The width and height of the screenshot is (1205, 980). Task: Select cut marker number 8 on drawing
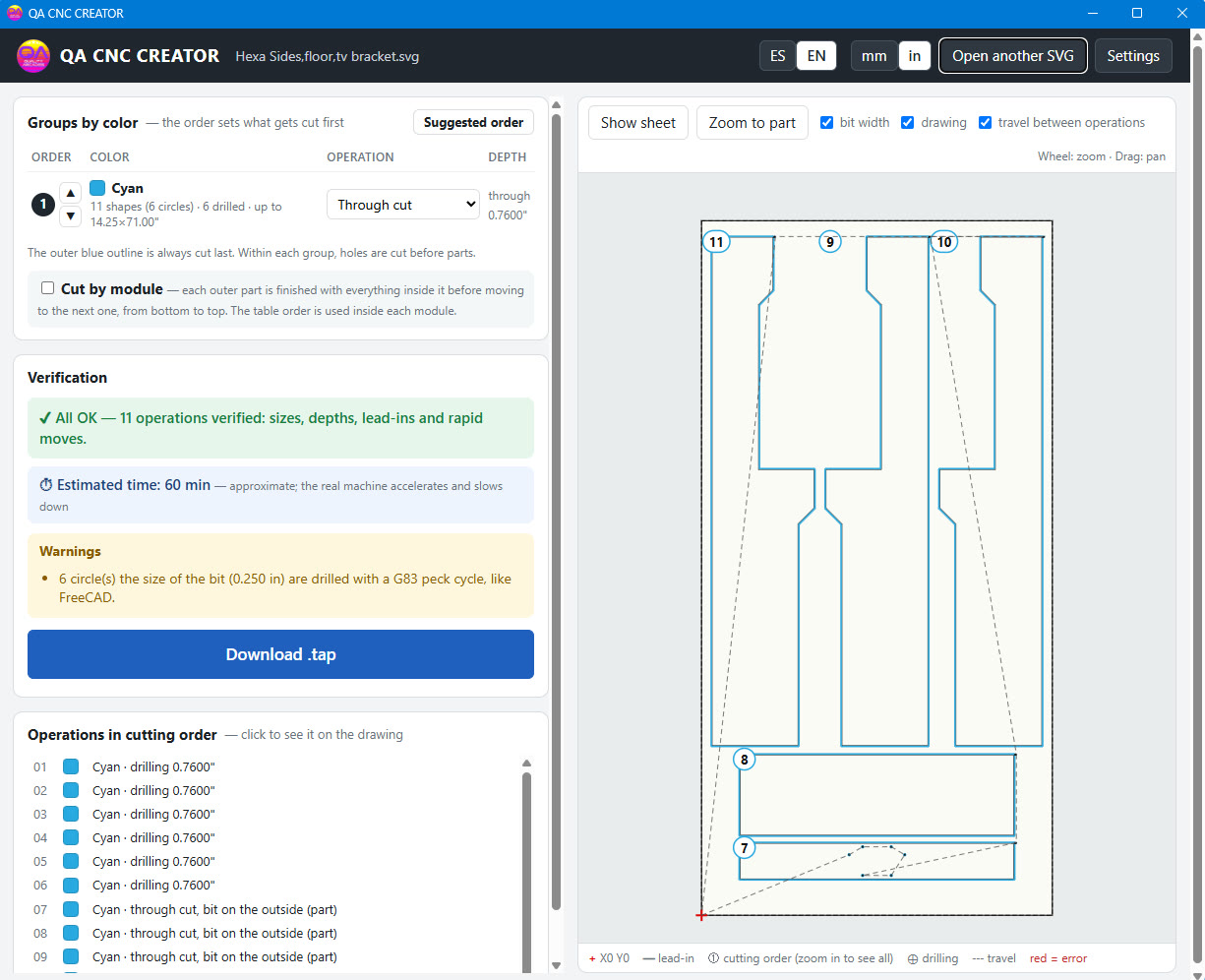point(745,760)
